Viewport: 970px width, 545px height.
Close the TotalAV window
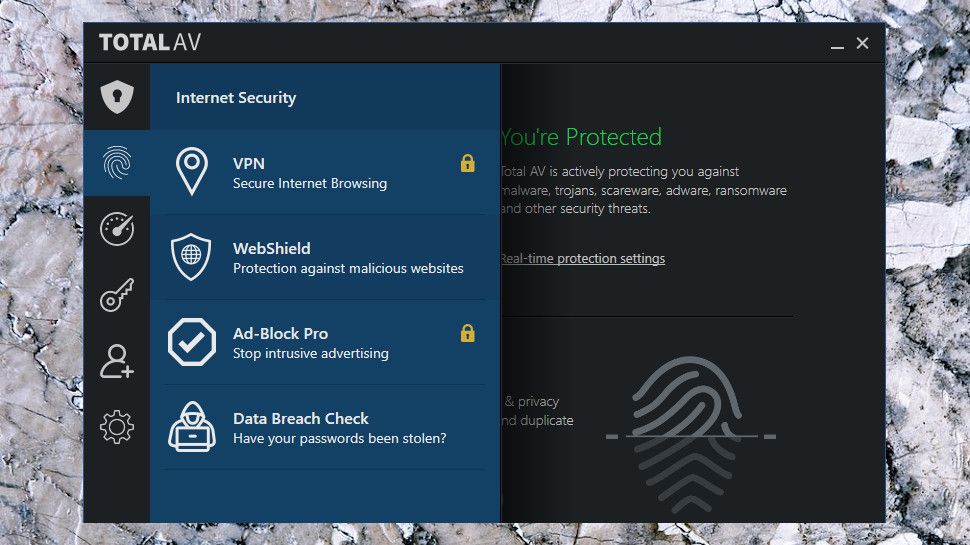click(862, 43)
